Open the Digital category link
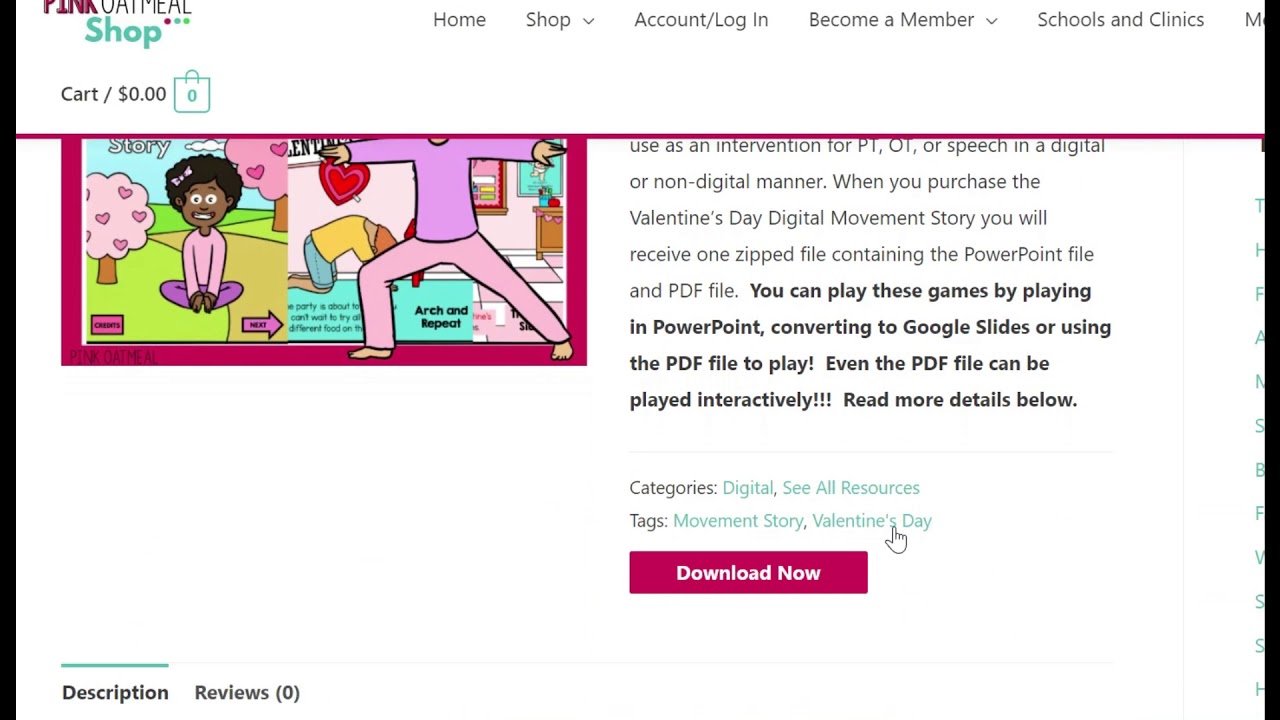This screenshot has height=720, width=1280. (x=747, y=487)
